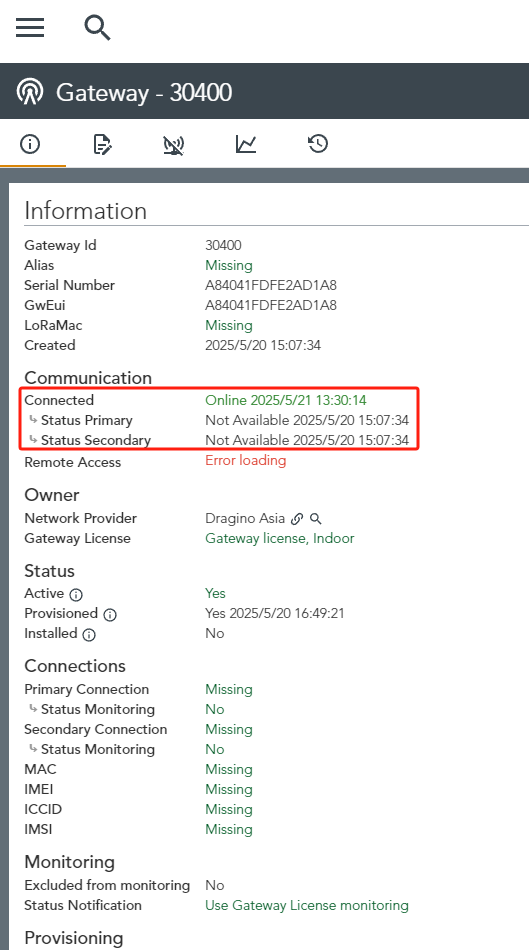Click info icon next to Provisioned
The height and width of the screenshot is (950, 529).
tap(110, 614)
